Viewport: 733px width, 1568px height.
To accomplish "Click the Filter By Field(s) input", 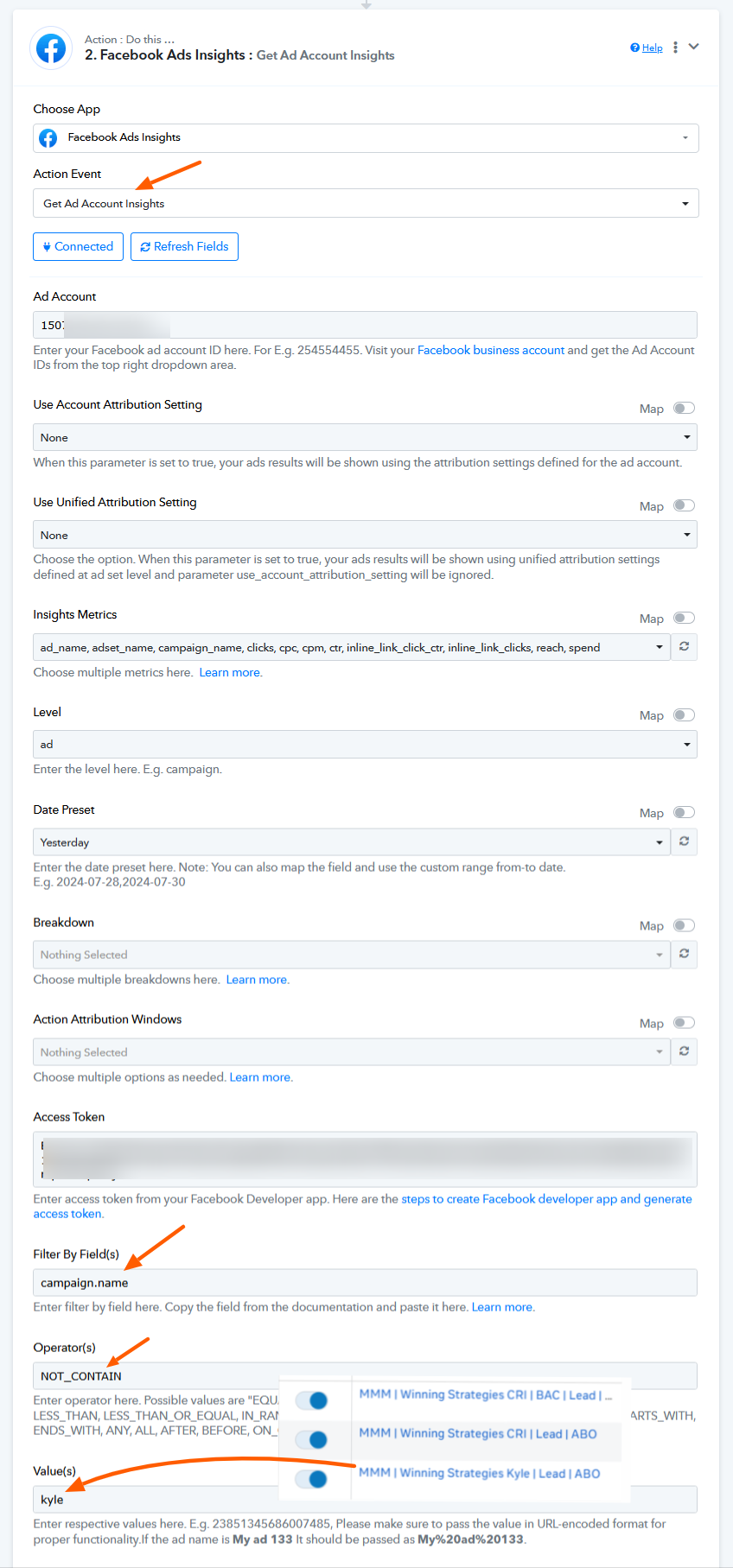I will pos(365,1283).
